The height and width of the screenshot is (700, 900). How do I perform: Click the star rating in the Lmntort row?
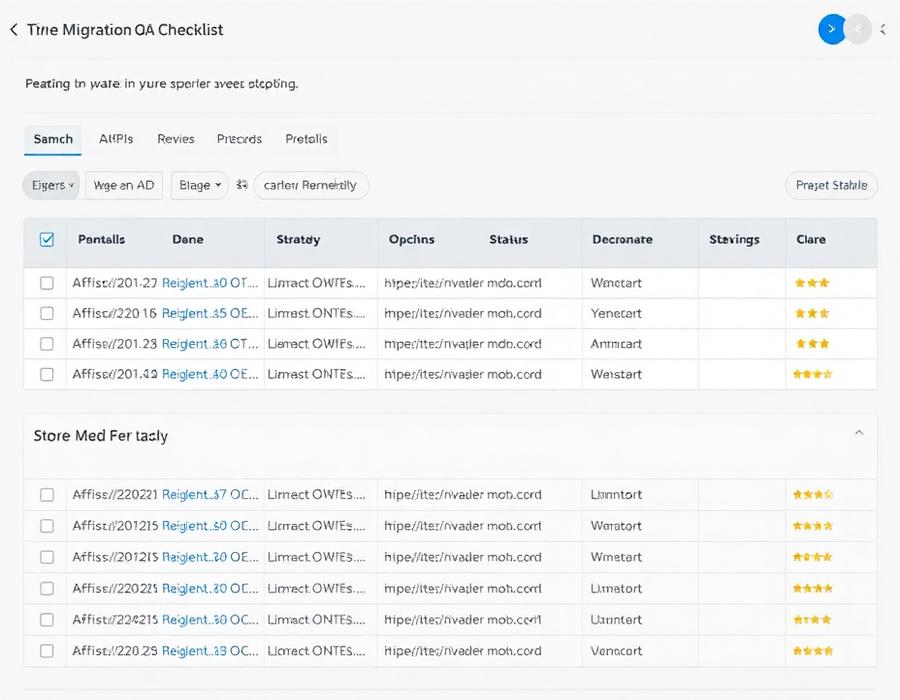(813, 494)
